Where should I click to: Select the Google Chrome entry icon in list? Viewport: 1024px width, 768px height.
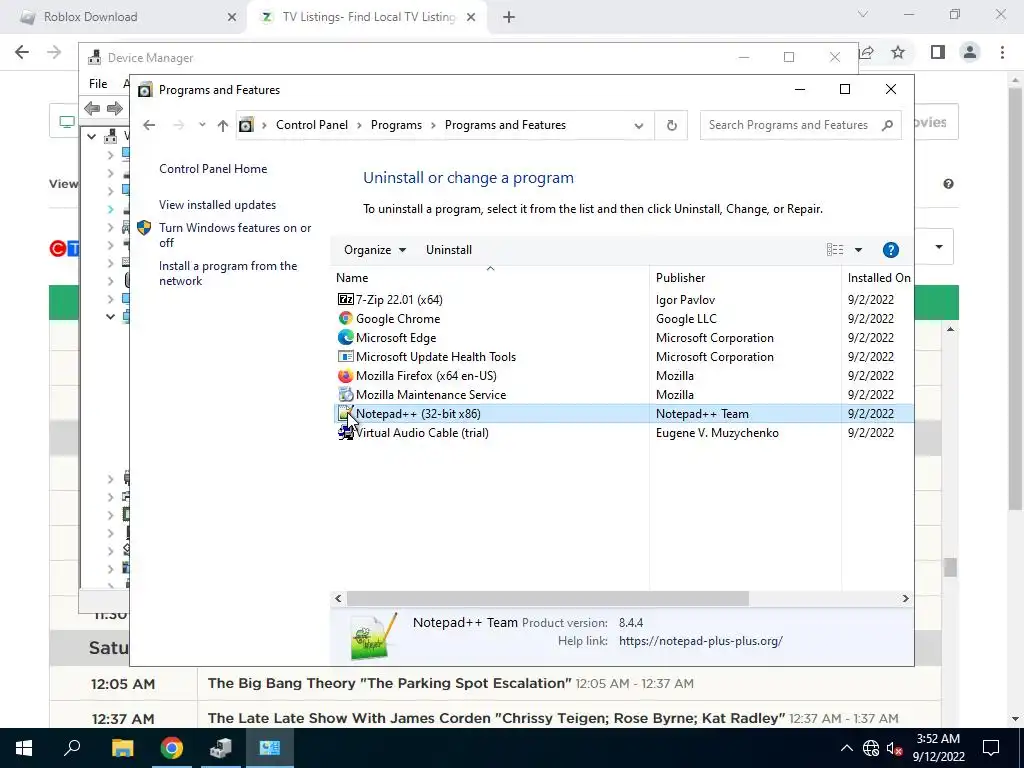pos(345,319)
